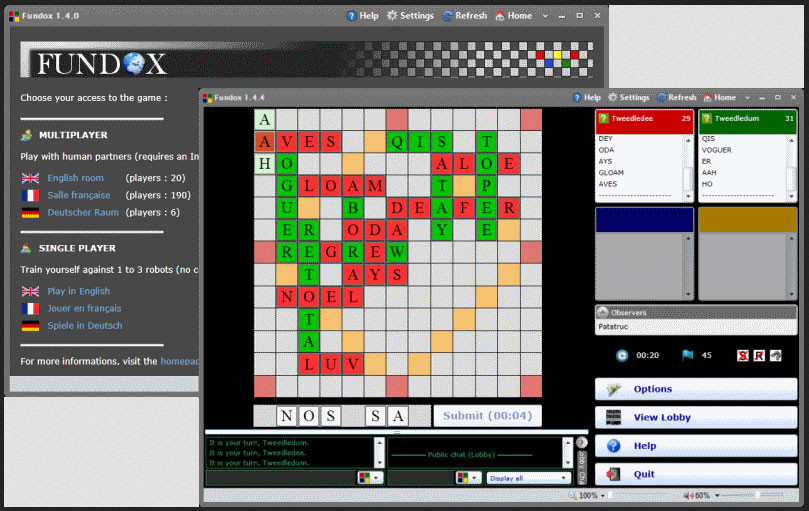
Task: Click German flag beside Deutscher Raum
Action: (30, 212)
